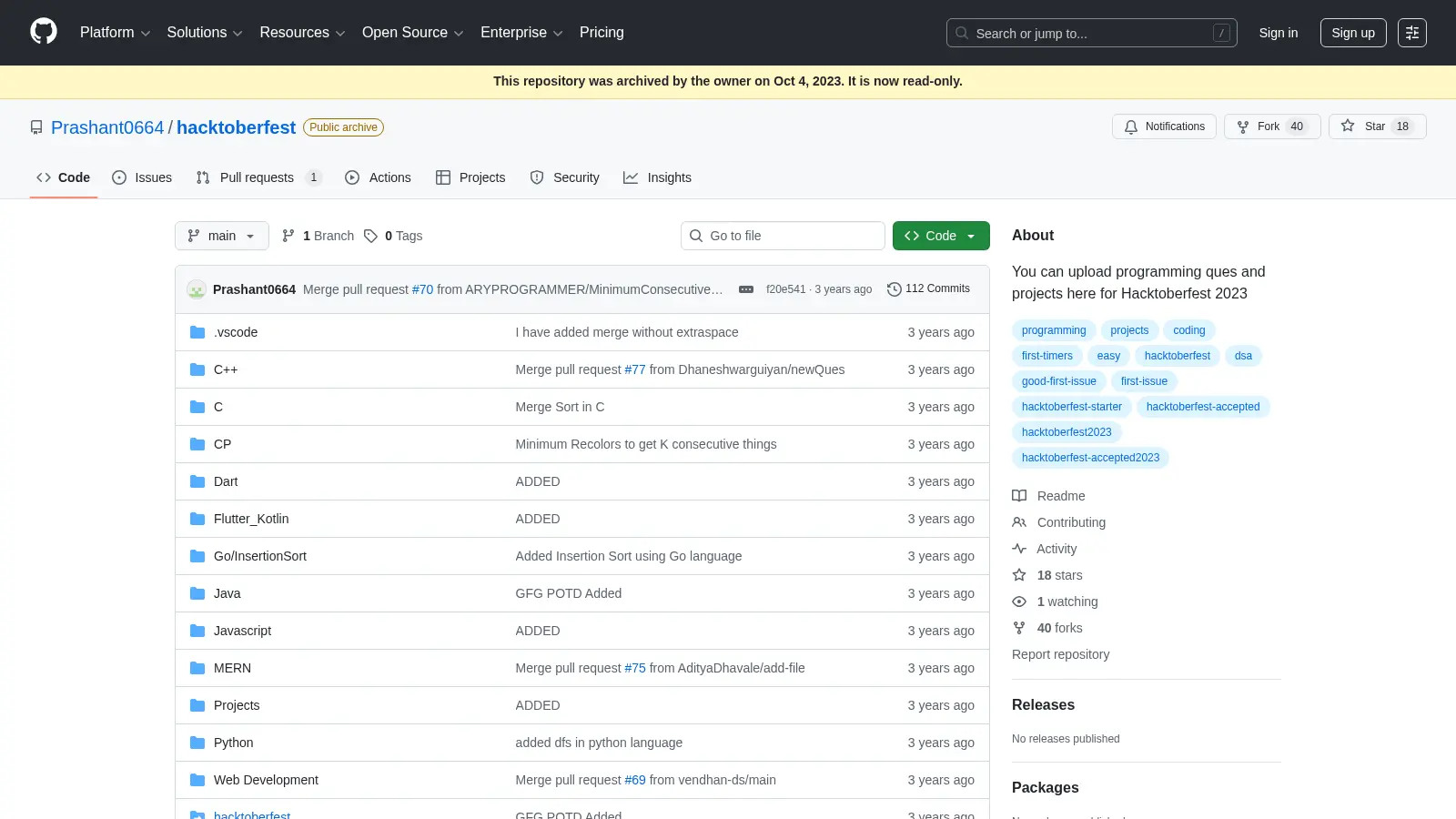The width and height of the screenshot is (1456, 819).
Task: Click the Sign up button
Action: (x=1353, y=33)
